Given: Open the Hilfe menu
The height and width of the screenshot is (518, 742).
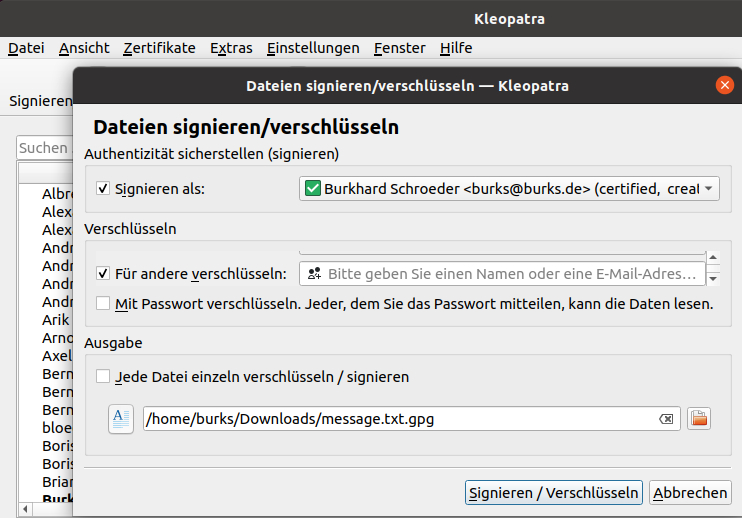Looking at the screenshot, I should point(456,48).
